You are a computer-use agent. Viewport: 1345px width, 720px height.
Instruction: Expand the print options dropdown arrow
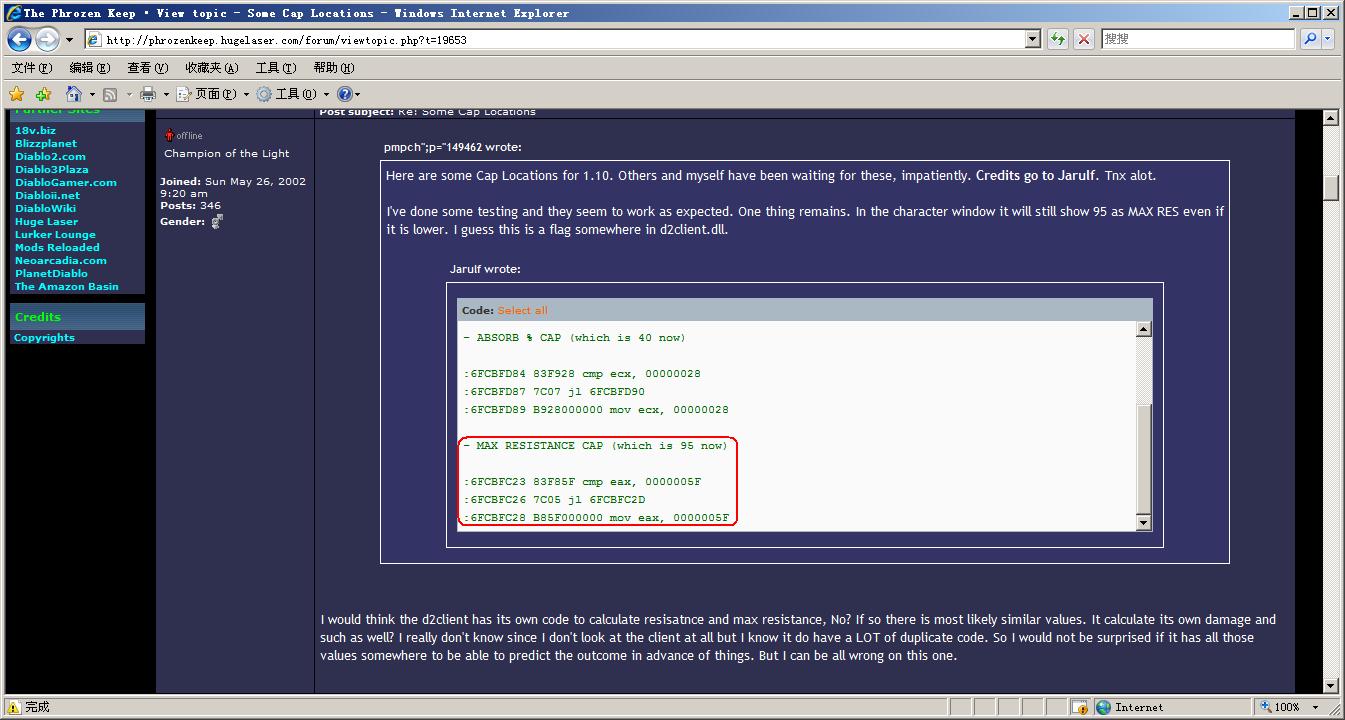click(x=166, y=95)
